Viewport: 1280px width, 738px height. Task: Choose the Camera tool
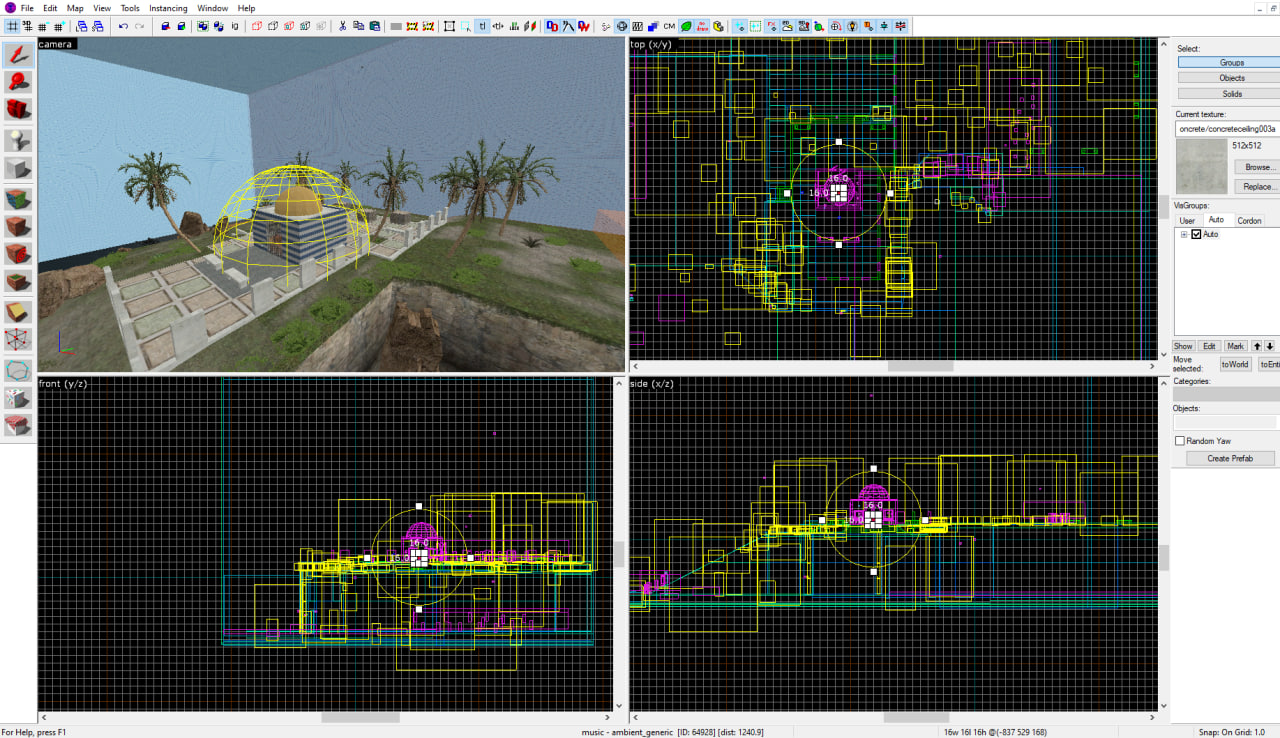pos(18,109)
